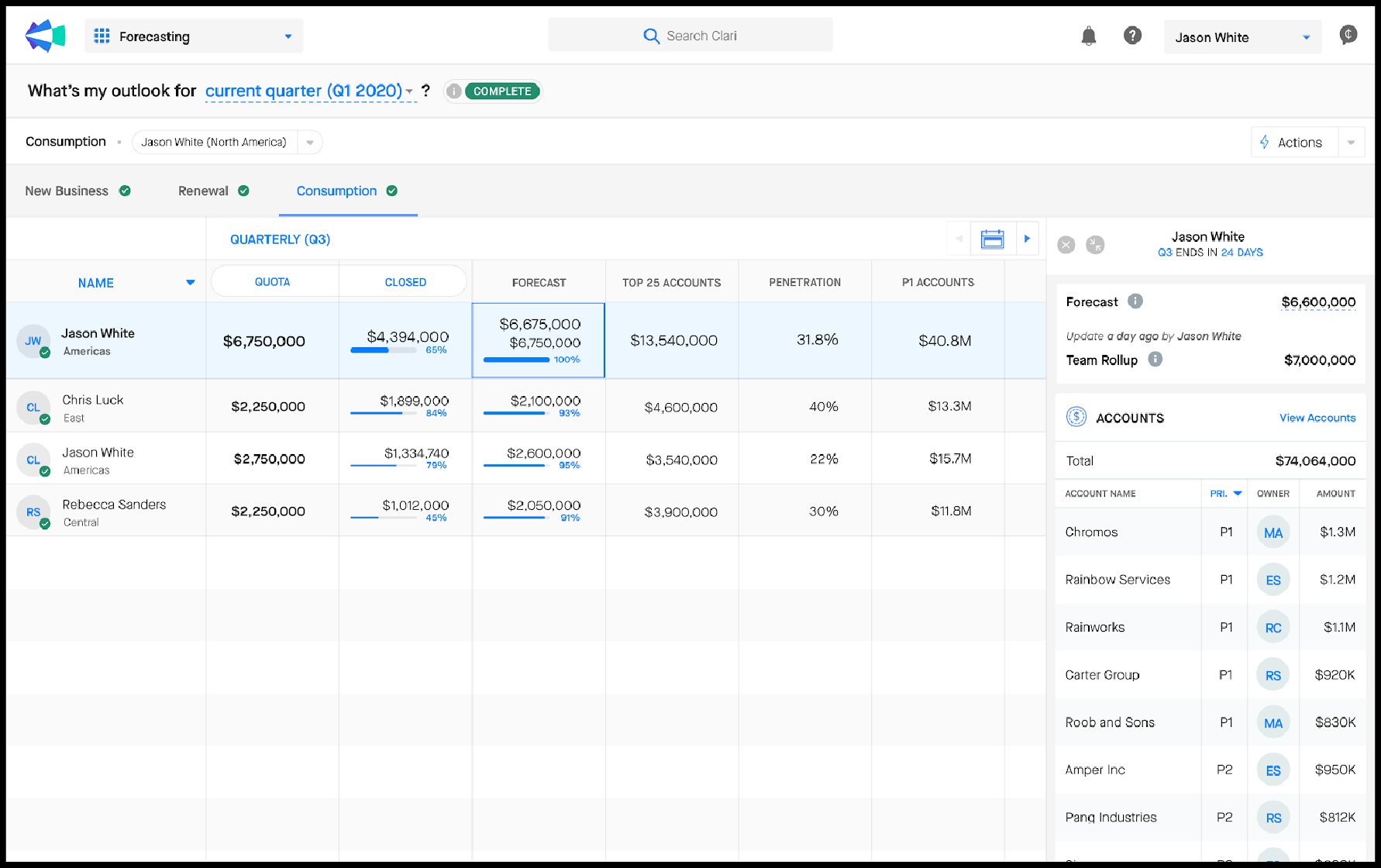Toggle the QUOTA column pill

(273, 282)
